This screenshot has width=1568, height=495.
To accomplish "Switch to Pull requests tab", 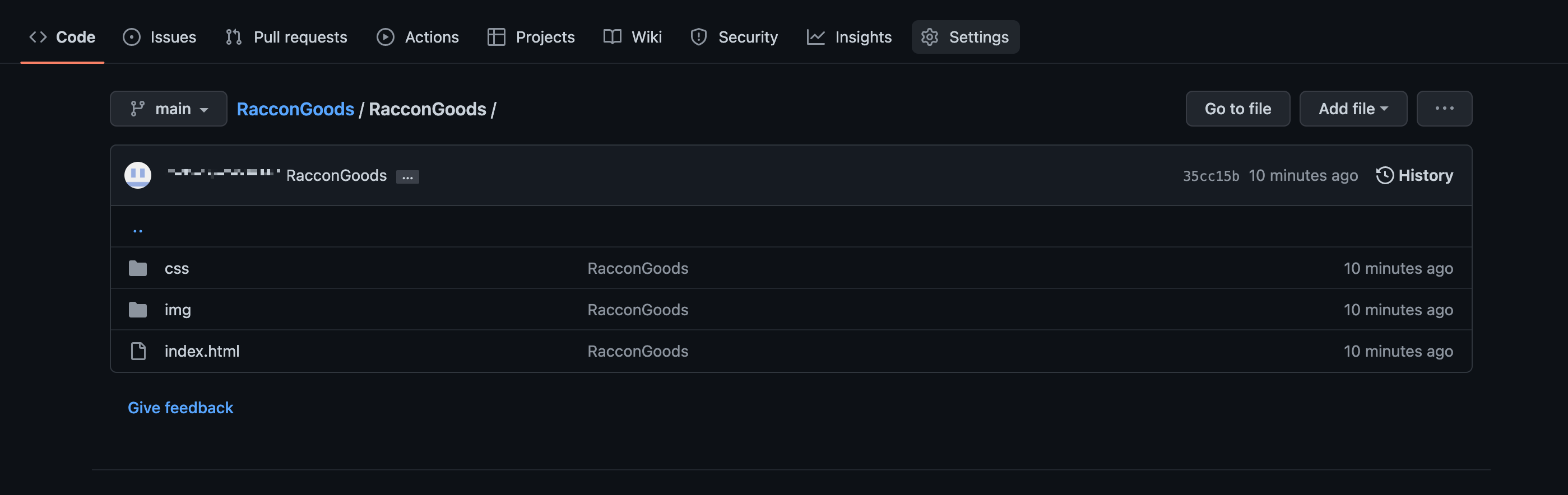I will [286, 37].
